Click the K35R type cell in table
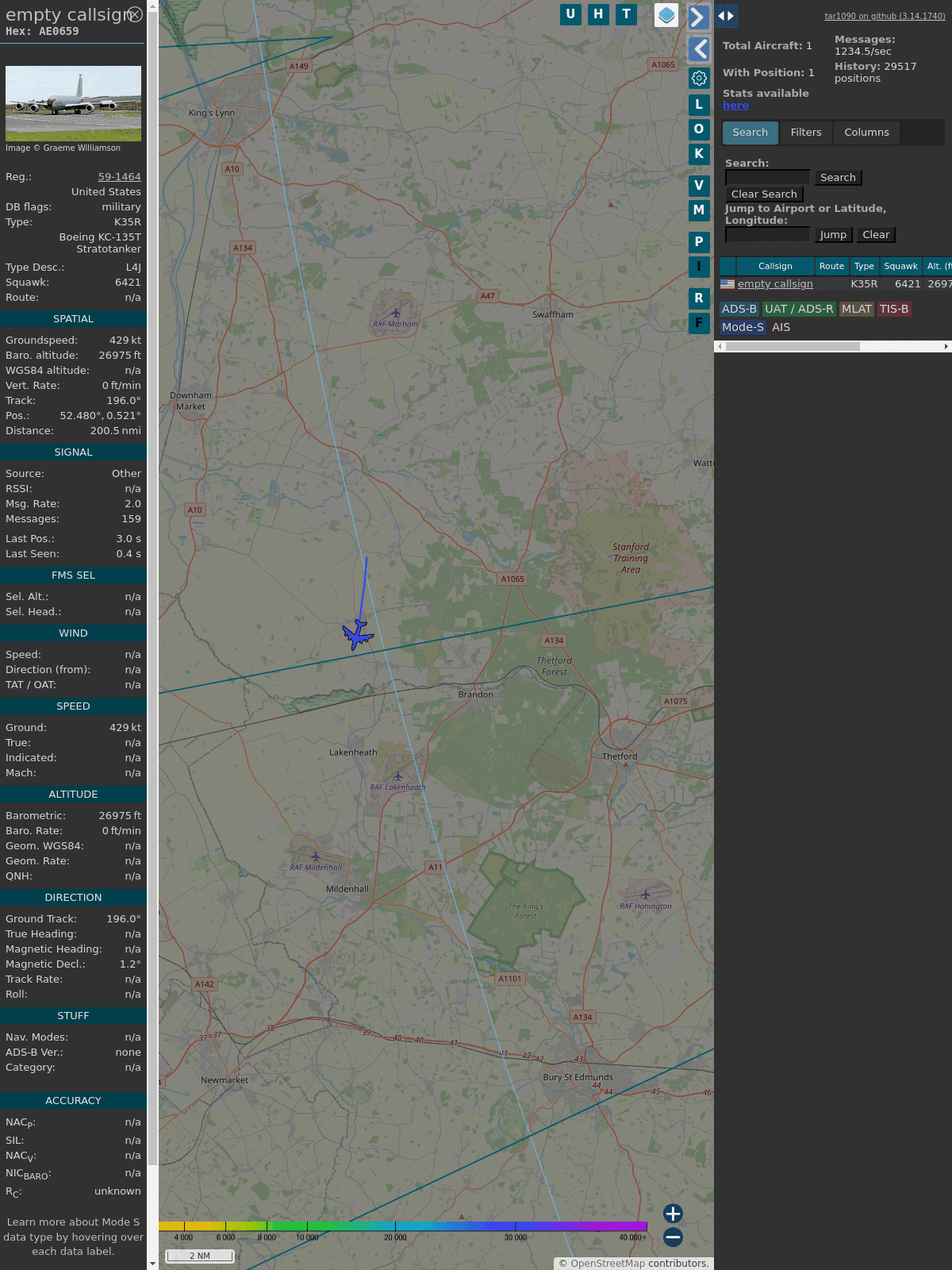The height and width of the screenshot is (1270, 952). click(x=864, y=284)
